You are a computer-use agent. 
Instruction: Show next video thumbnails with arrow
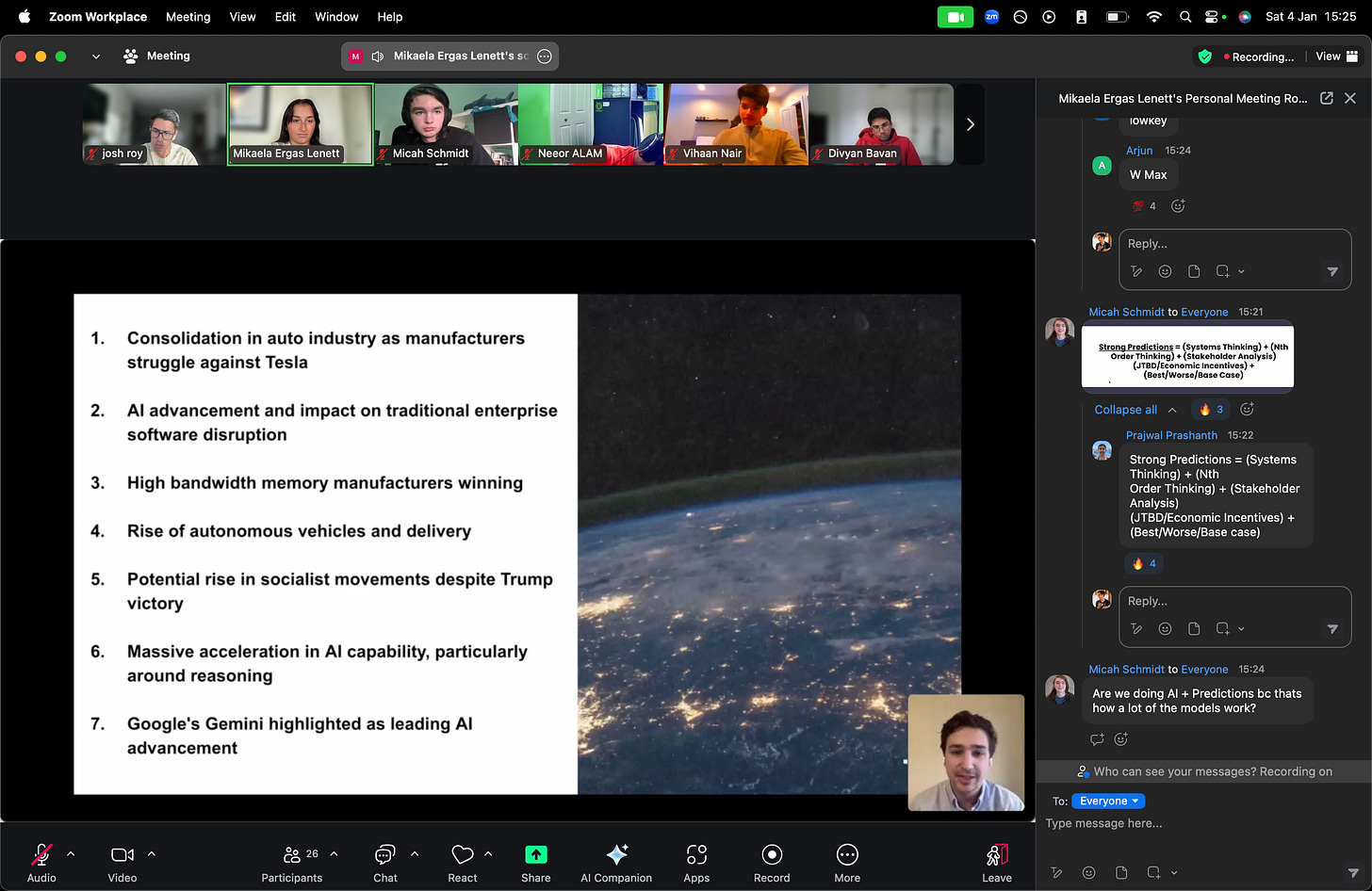tap(971, 124)
